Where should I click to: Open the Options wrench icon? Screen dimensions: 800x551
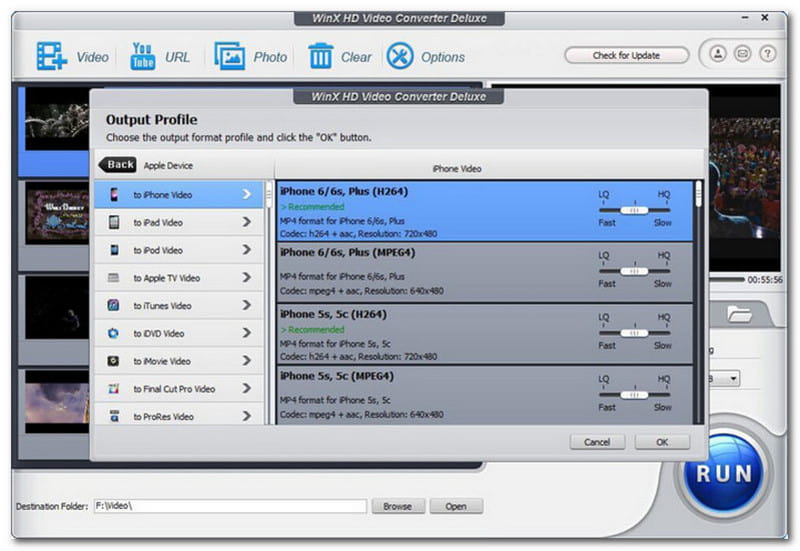400,56
